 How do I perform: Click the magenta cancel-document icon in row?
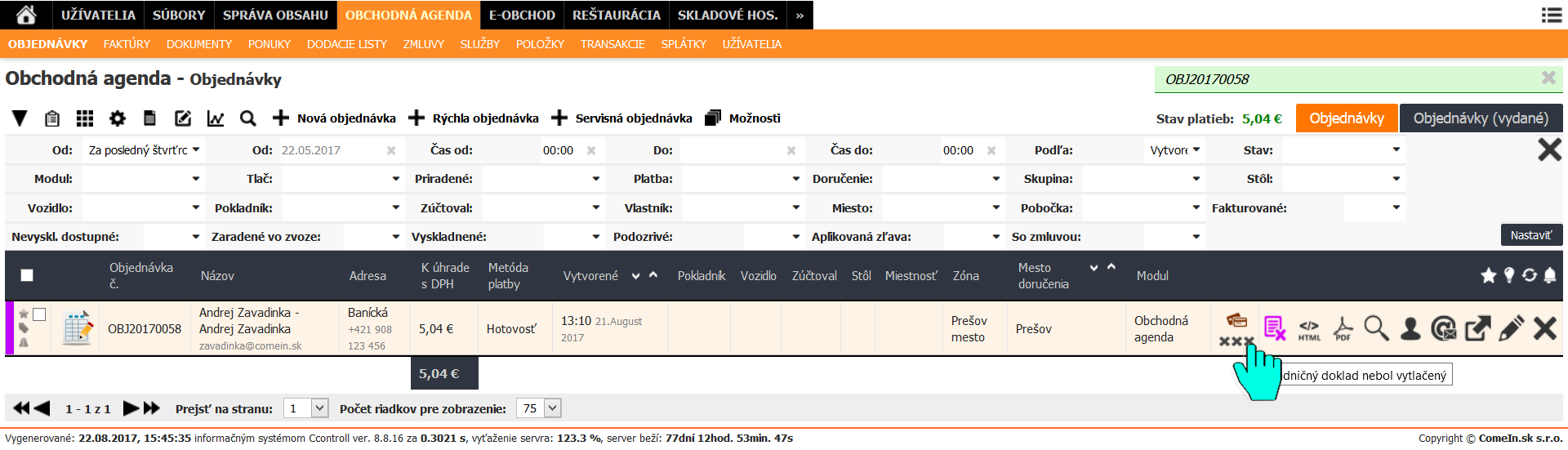[1274, 328]
